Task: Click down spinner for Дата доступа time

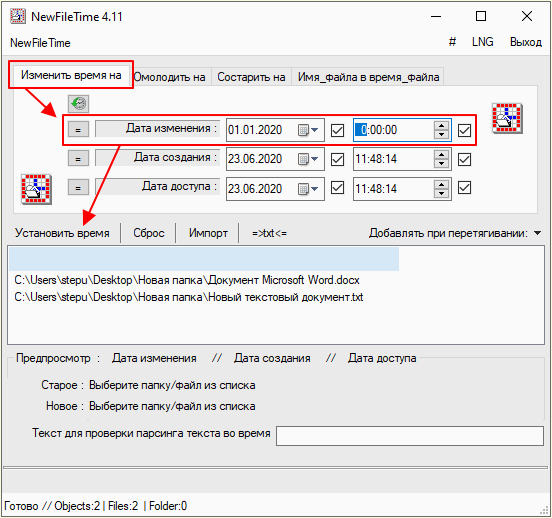Action: (x=441, y=193)
